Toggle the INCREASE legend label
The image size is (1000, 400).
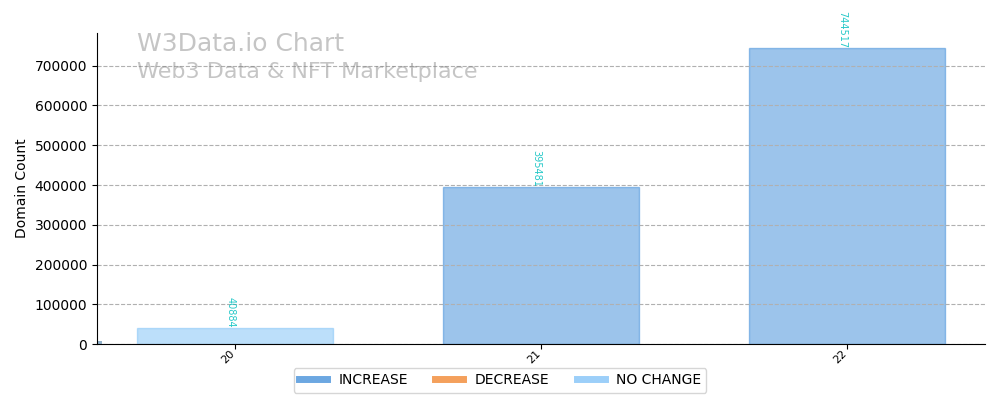(373, 380)
